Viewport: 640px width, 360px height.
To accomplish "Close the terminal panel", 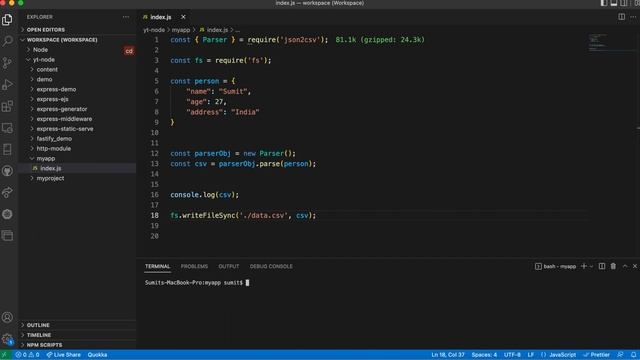I will 635,266.
